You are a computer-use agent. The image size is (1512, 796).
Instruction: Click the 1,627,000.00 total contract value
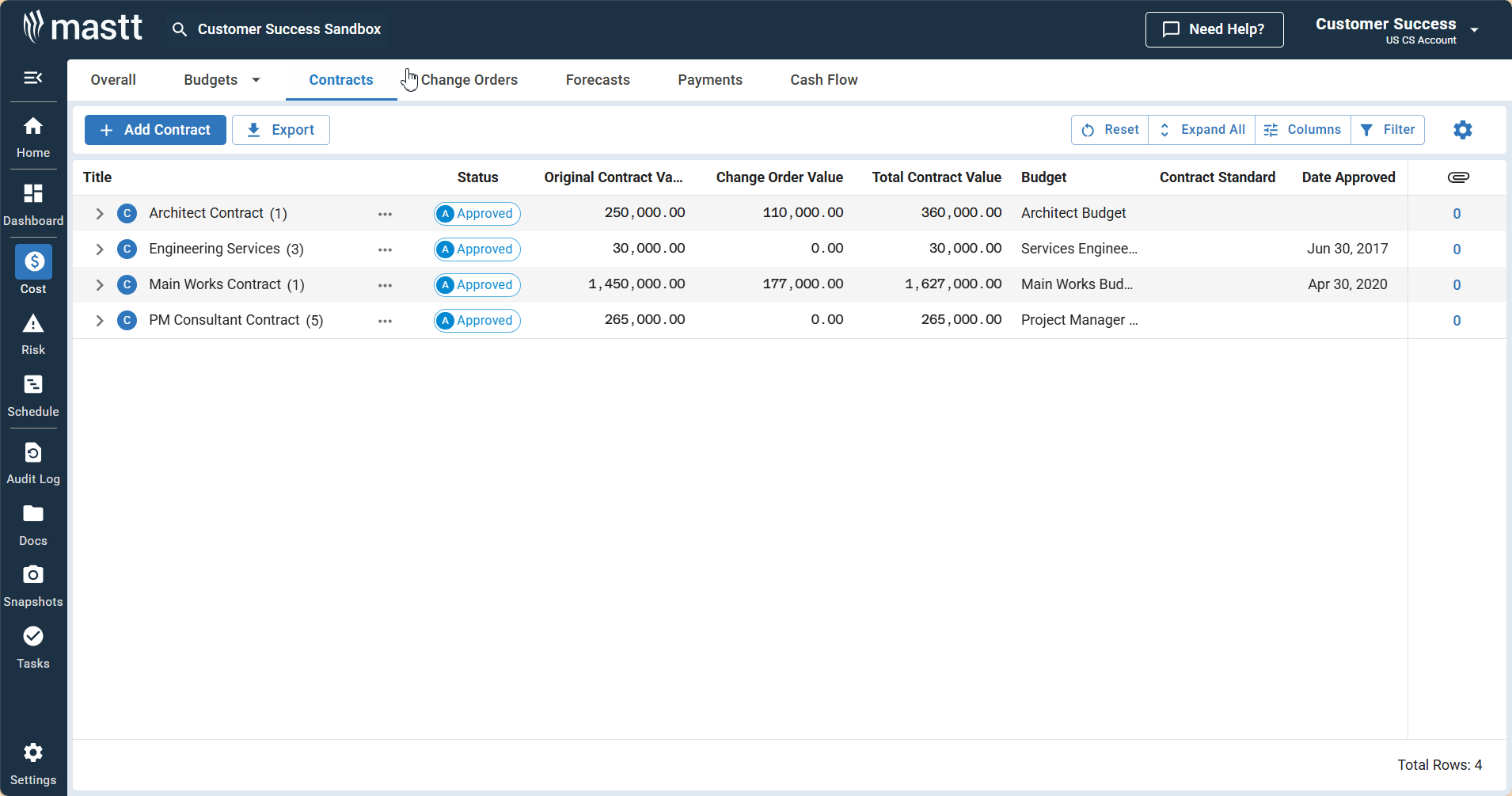point(953,284)
